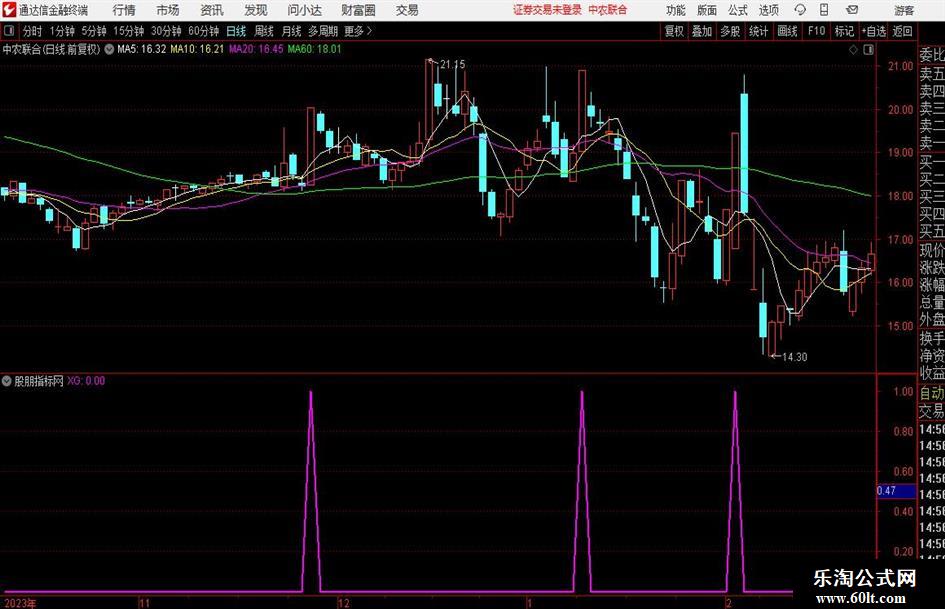Open the customer service headset icon
Screen dimensions: 945x609
coord(800,10)
